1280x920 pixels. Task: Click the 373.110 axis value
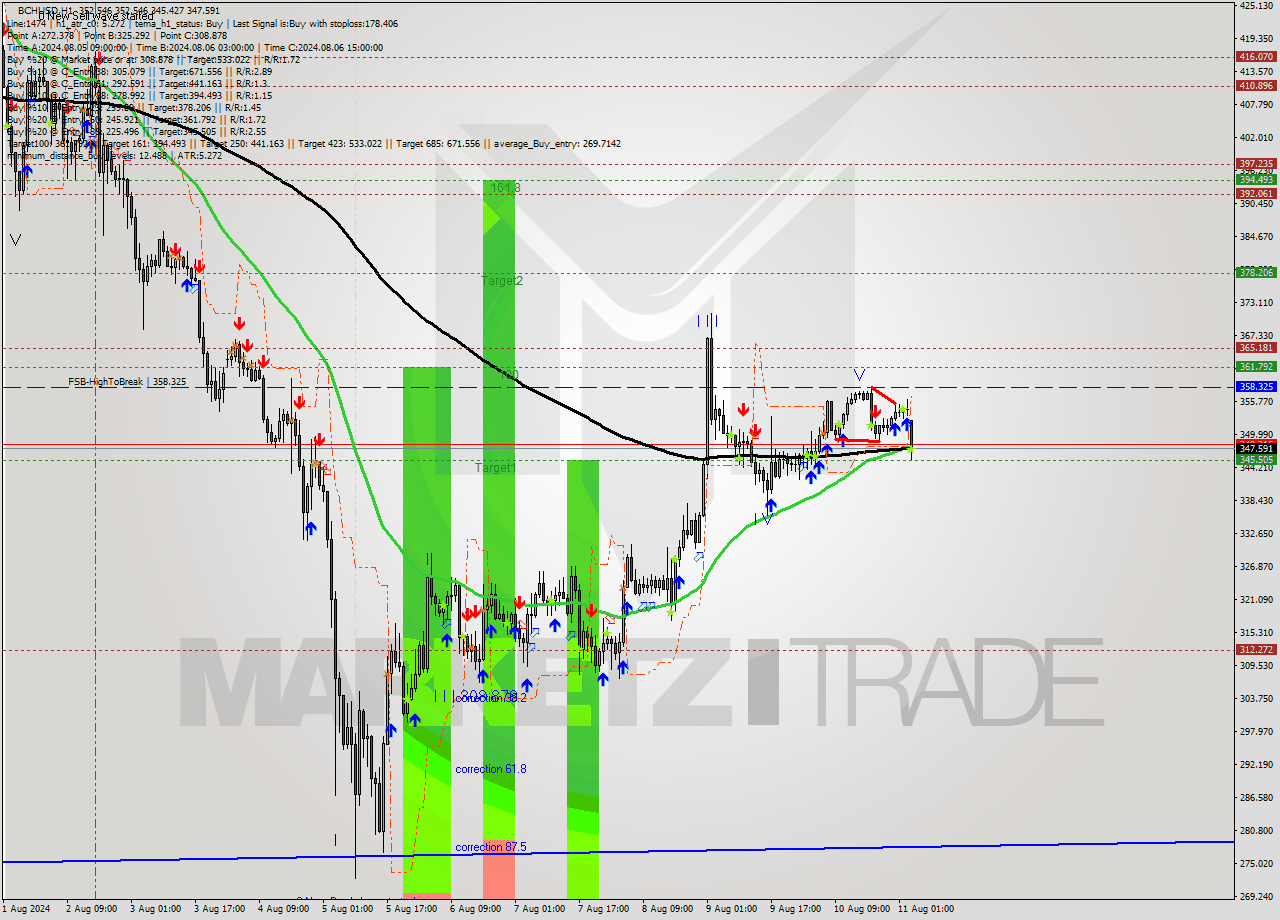coord(1255,302)
